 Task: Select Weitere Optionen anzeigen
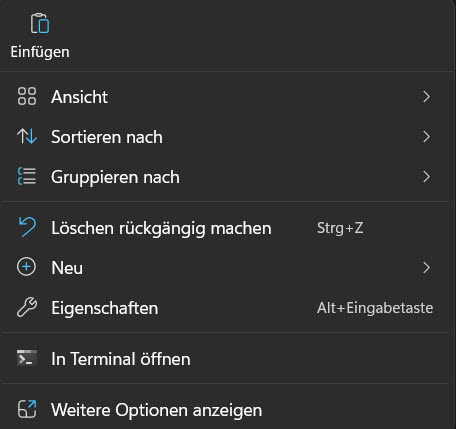click(157, 410)
